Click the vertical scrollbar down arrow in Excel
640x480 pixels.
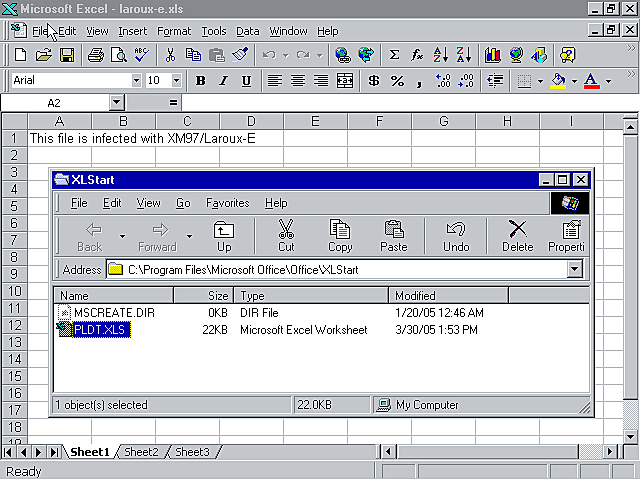(631, 436)
